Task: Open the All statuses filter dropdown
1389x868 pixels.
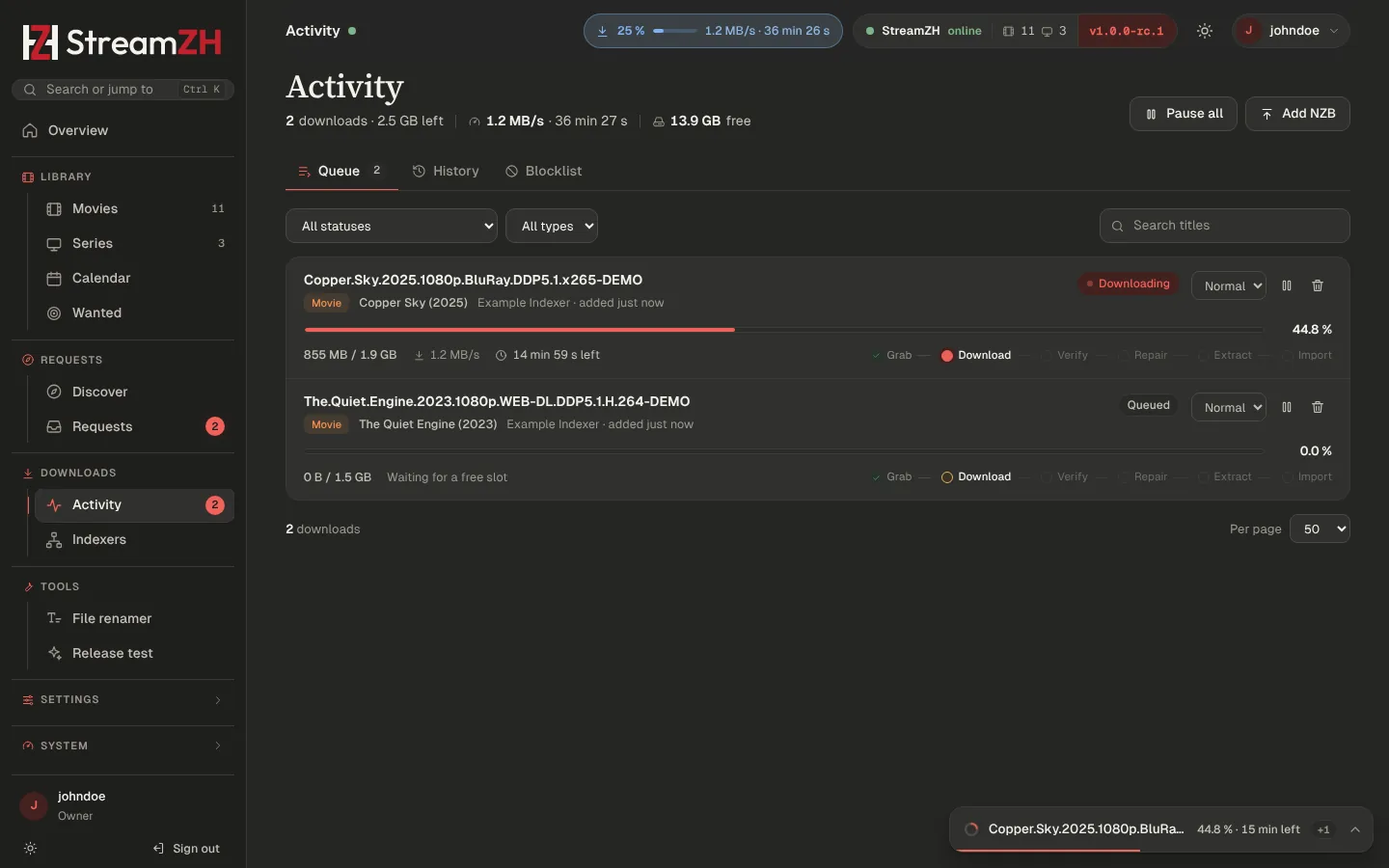Action: point(392,226)
